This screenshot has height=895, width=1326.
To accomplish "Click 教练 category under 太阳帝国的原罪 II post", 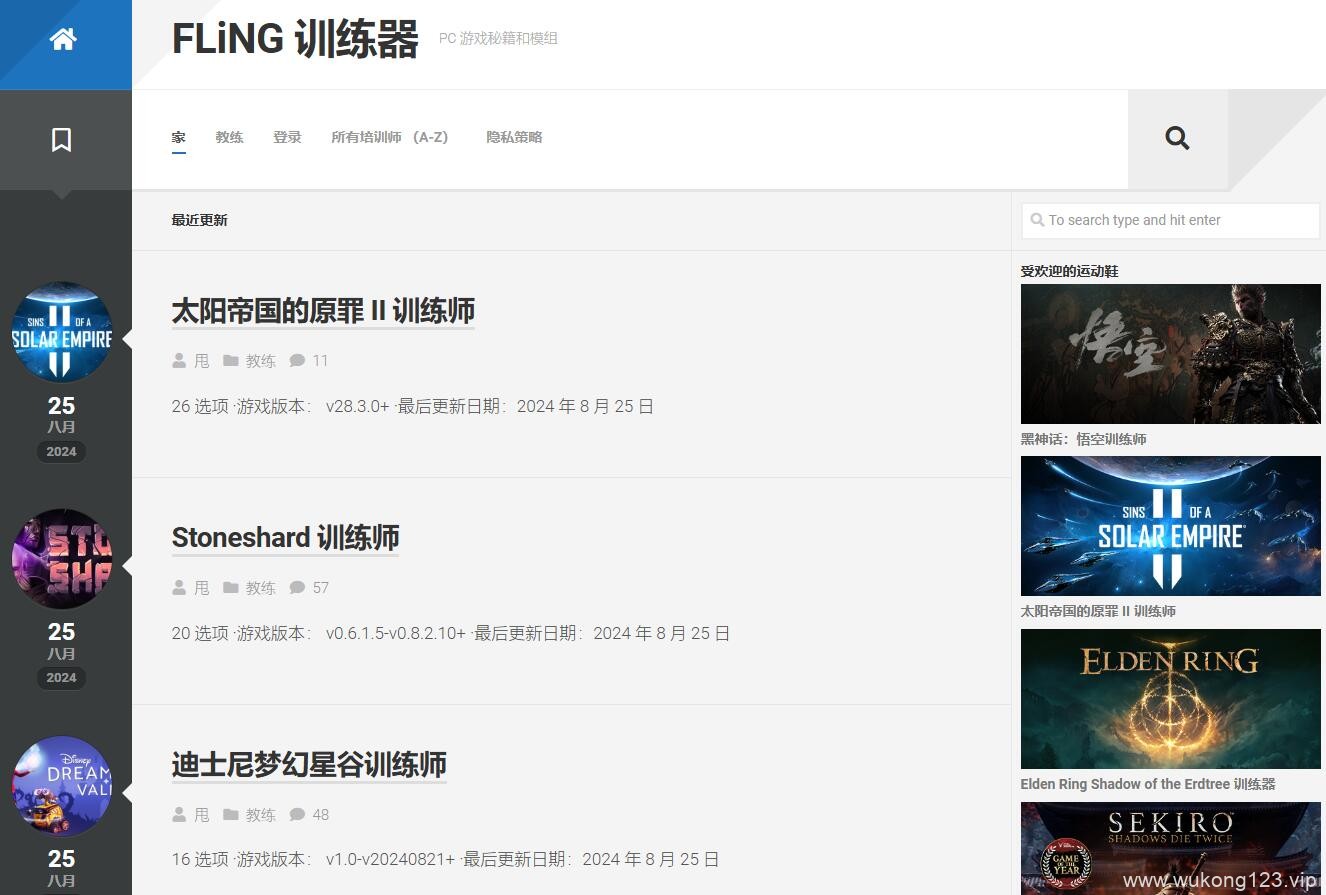I will click(260, 361).
